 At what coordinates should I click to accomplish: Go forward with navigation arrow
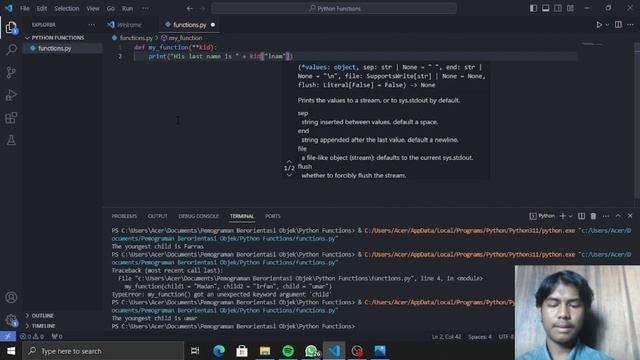[202, 8]
